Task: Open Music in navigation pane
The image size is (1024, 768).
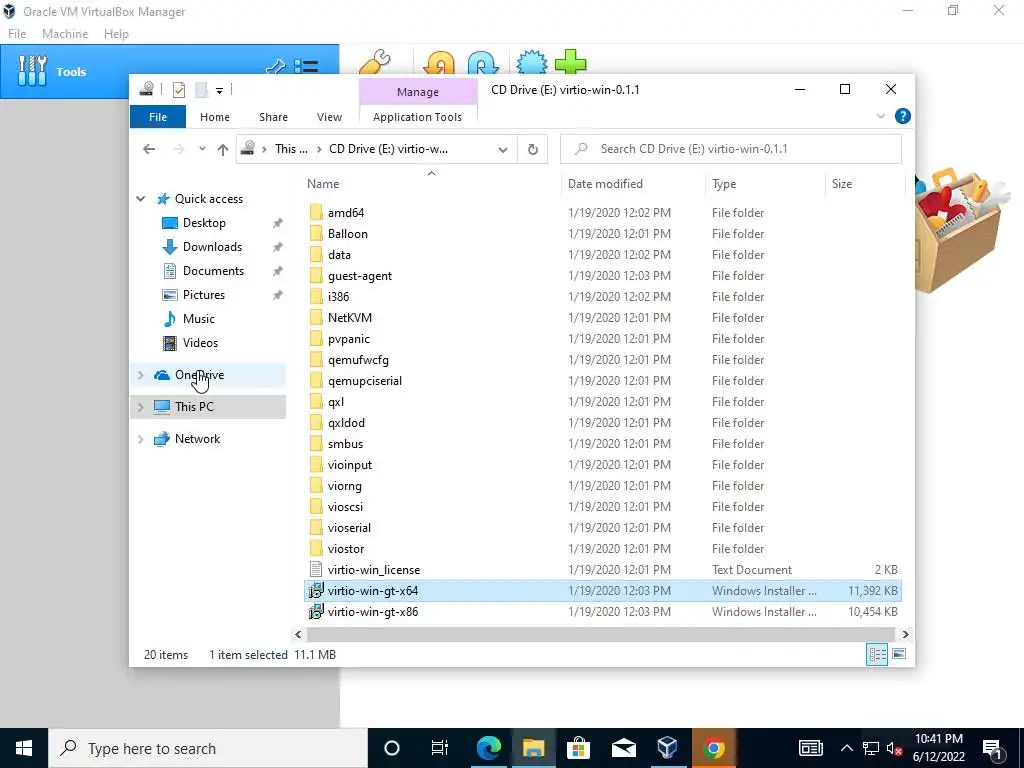Action: (x=198, y=319)
